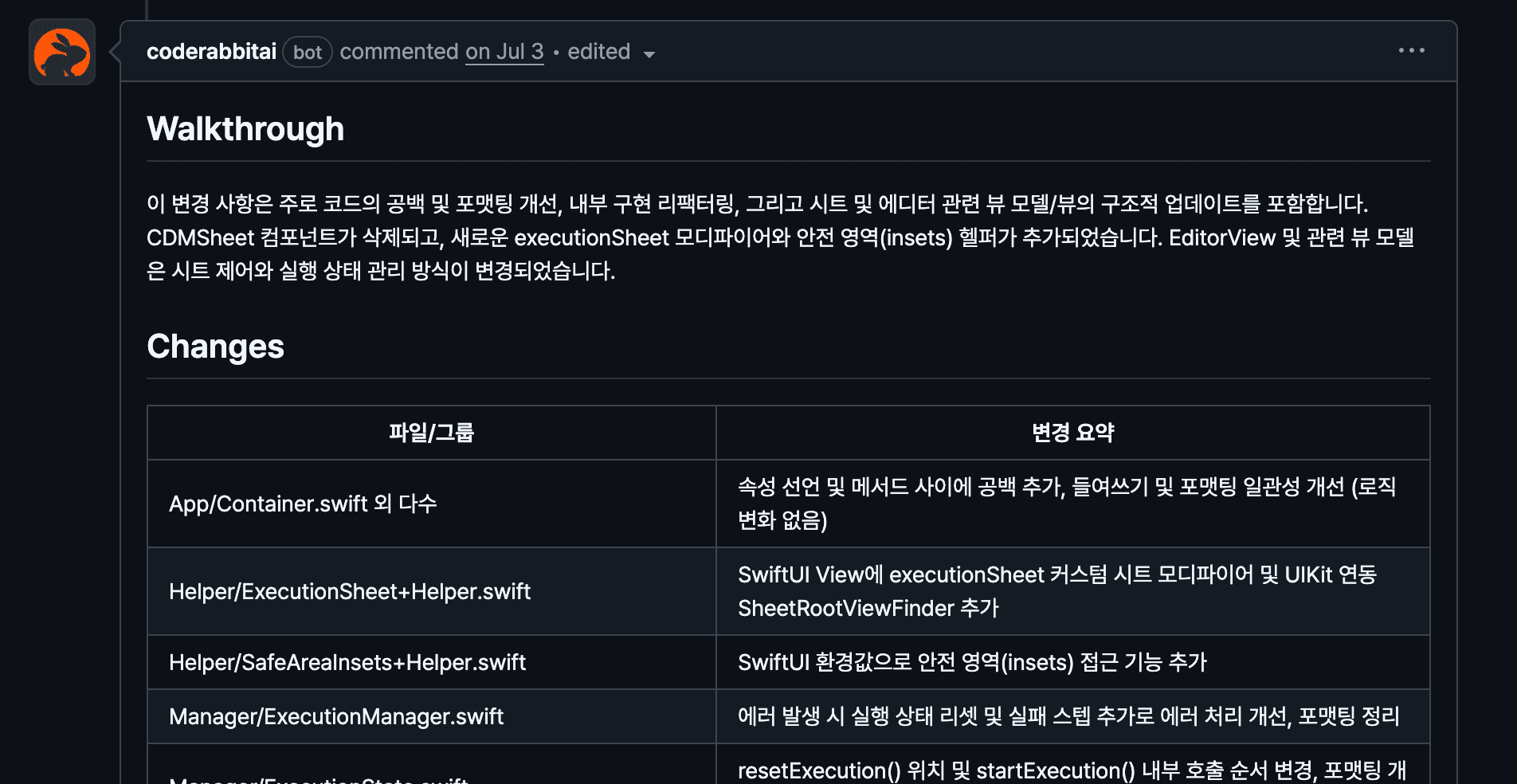Screen dimensions: 1517x784
Task: Click Manager/ExecutionManager.swift table entry
Action: [336, 716]
